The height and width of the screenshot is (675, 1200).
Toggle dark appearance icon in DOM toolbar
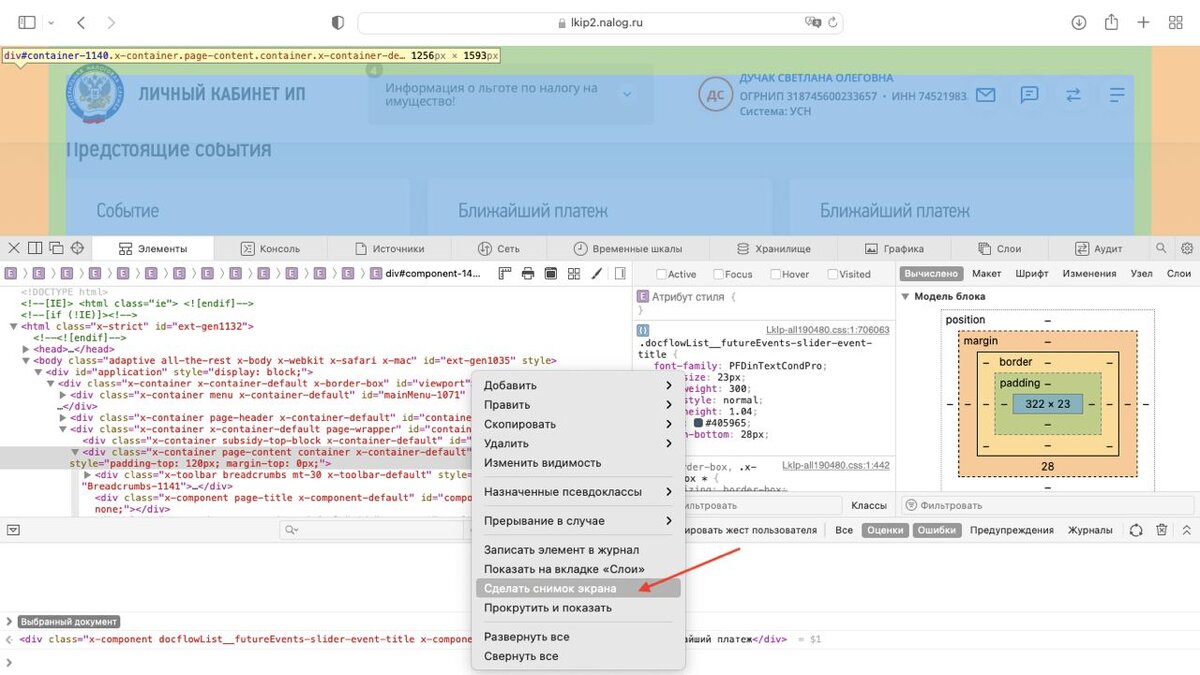pos(551,273)
